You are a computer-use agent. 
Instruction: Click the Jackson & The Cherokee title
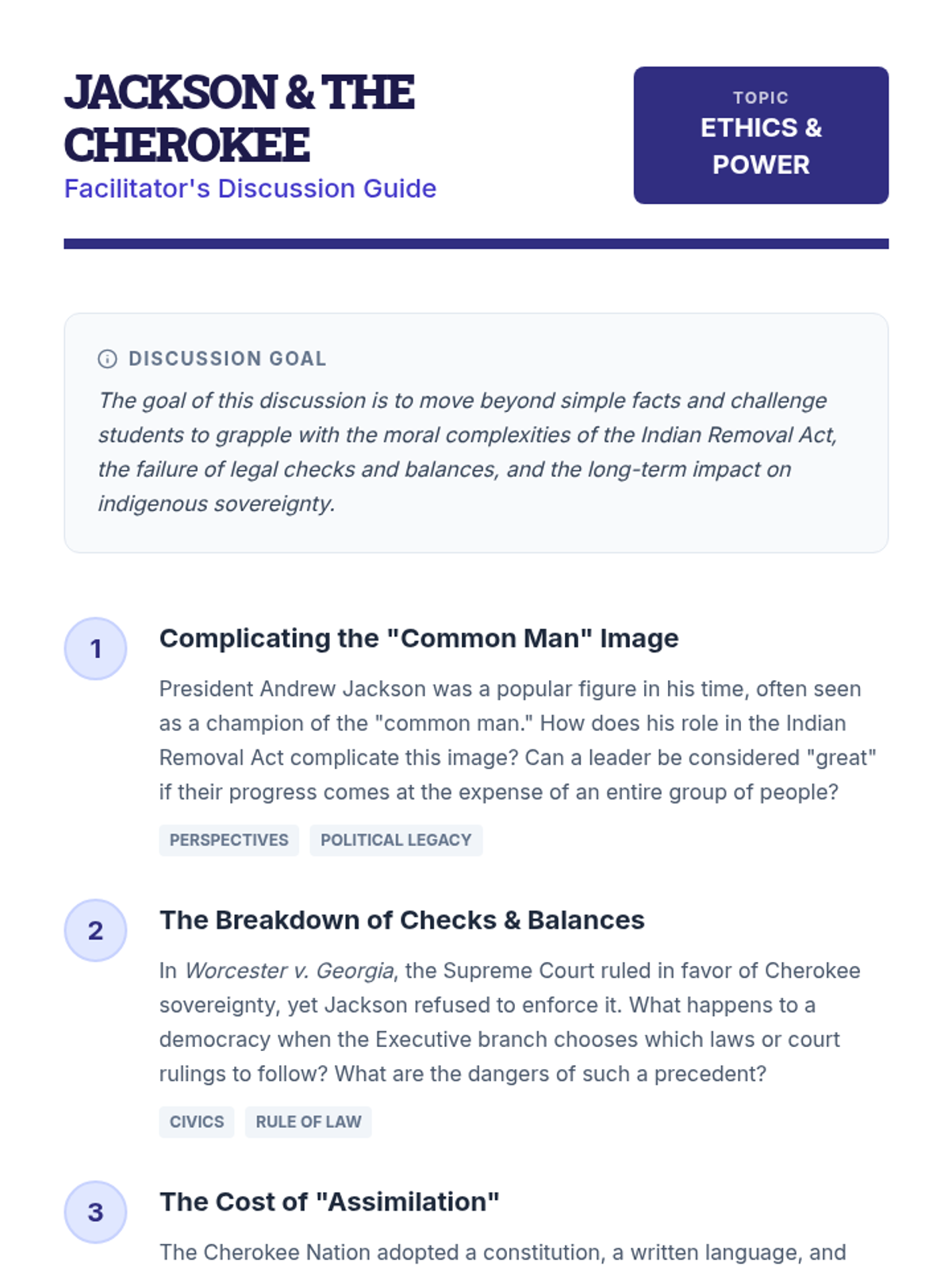coord(240,118)
